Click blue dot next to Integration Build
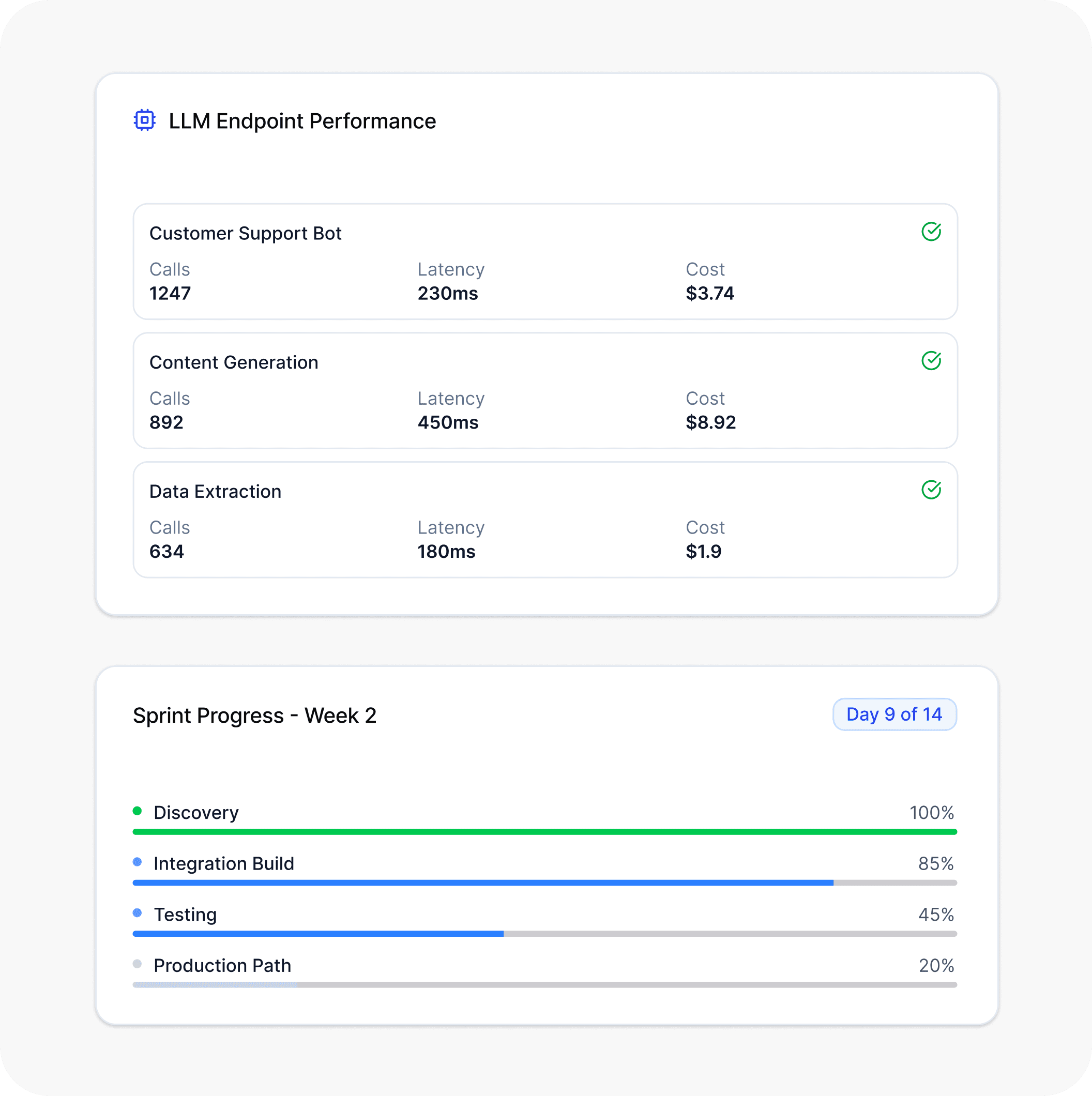The image size is (1092, 1096). pos(138,862)
